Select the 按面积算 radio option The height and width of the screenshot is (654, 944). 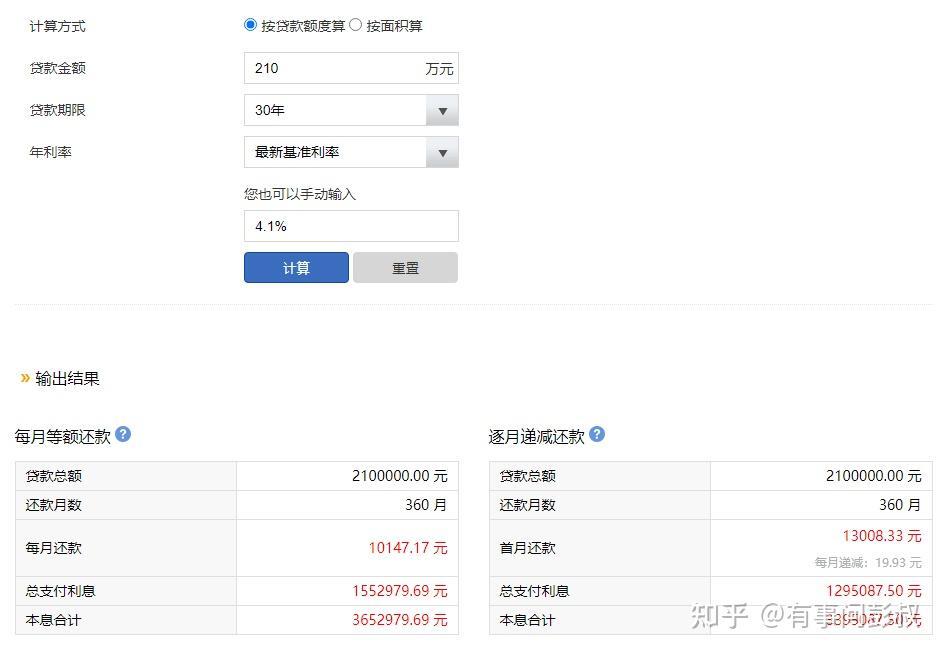356,25
